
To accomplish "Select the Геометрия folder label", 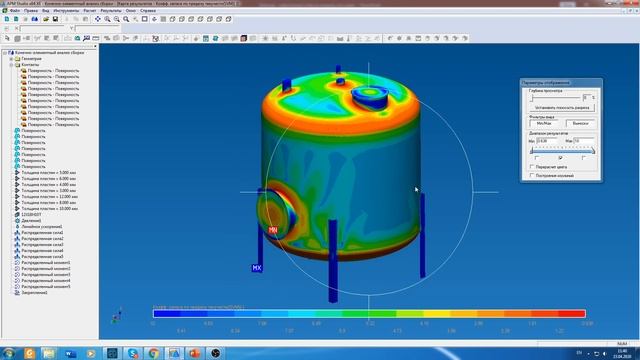I will click(31, 59).
